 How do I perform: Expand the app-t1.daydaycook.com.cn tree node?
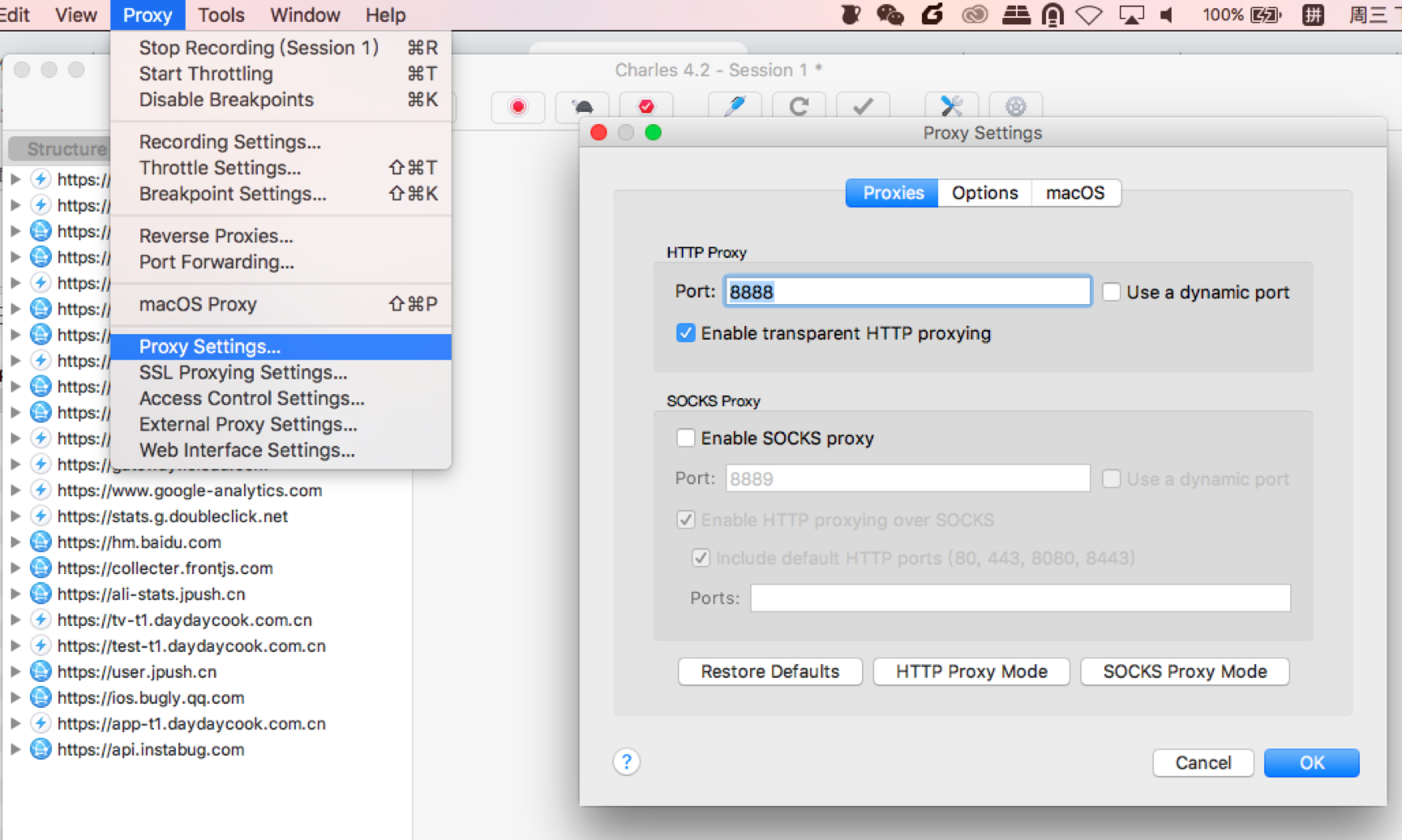15,723
